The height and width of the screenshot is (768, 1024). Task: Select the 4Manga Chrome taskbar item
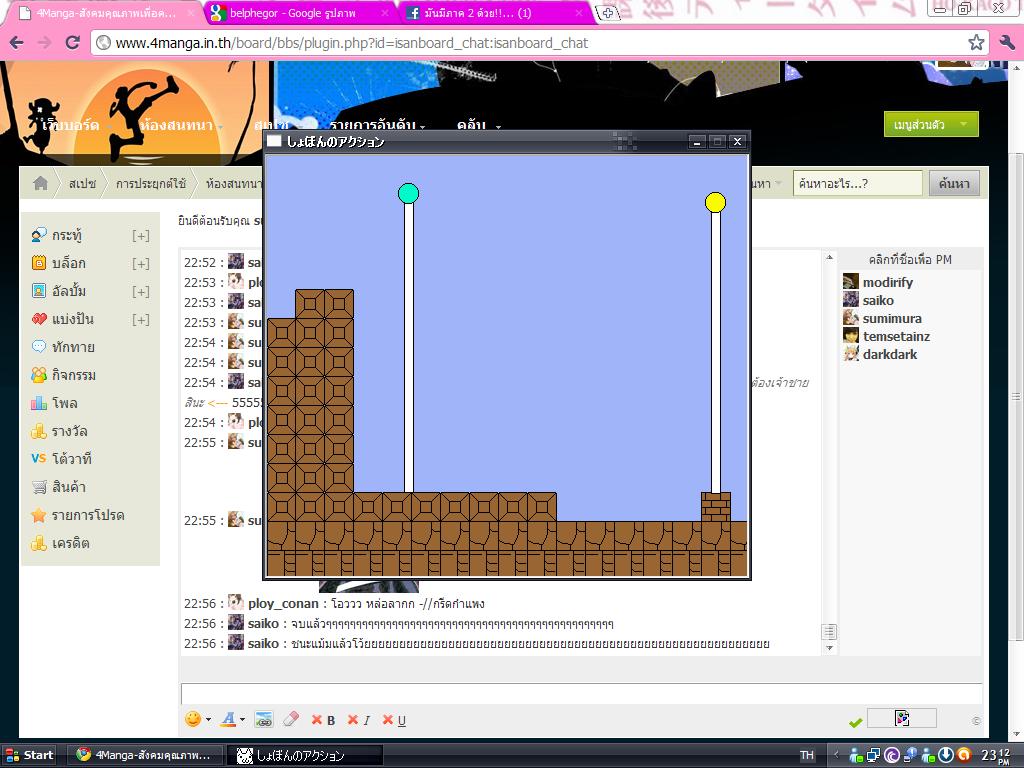click(146, 755)
